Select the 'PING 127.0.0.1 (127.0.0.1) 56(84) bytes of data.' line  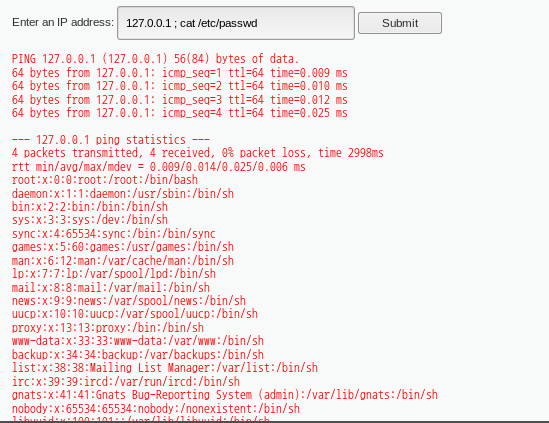[155, 59]
